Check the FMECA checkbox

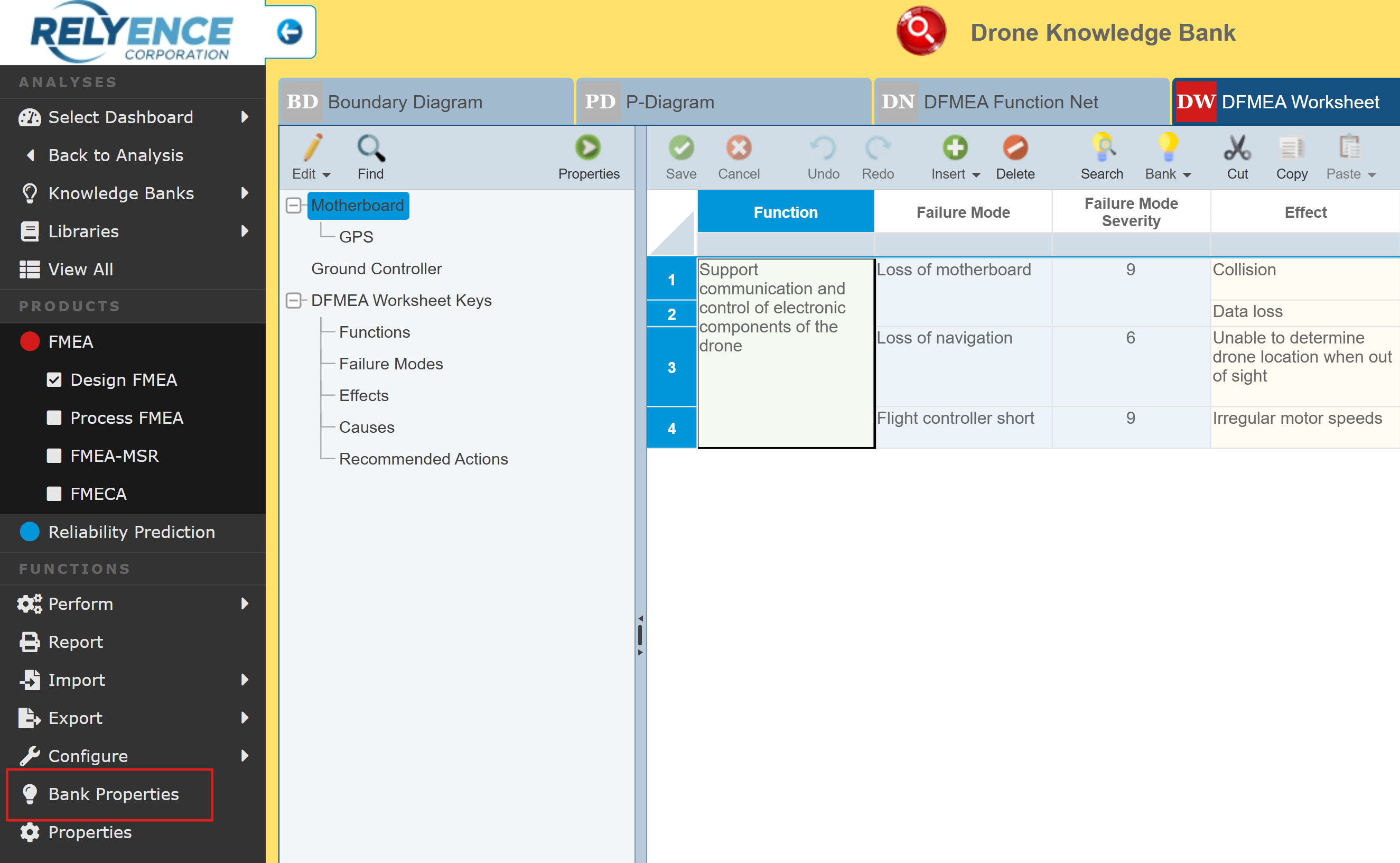pyautogui.click(x=54, y=494)
